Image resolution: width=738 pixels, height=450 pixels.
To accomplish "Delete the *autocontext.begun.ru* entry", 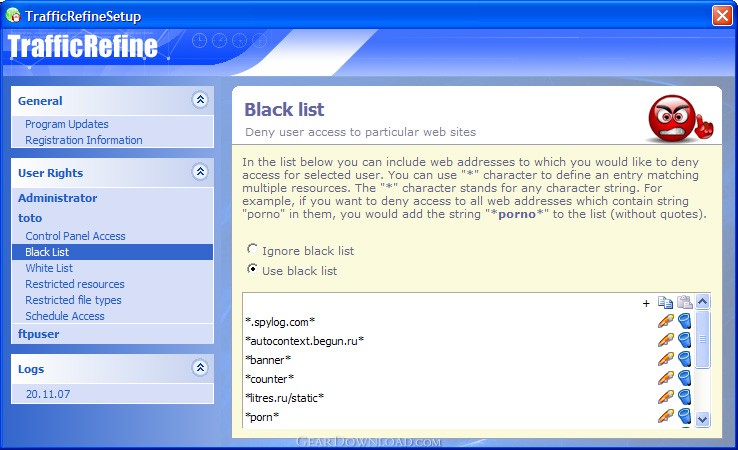I will 685,340.
